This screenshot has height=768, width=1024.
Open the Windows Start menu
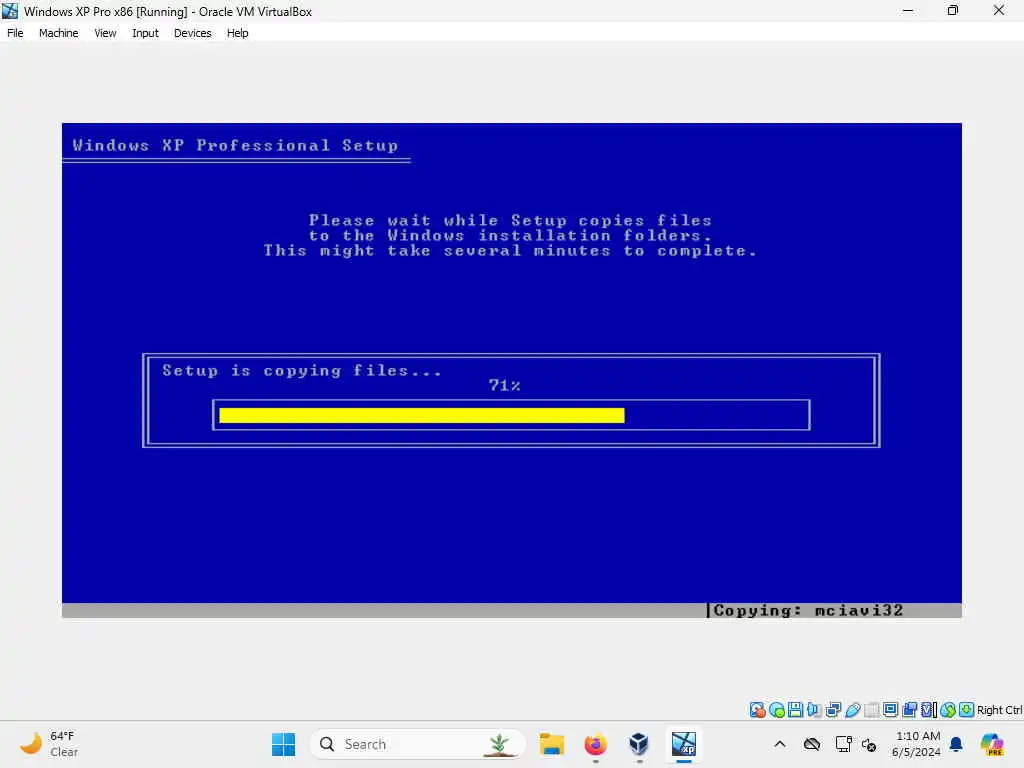tap(283, 744)
